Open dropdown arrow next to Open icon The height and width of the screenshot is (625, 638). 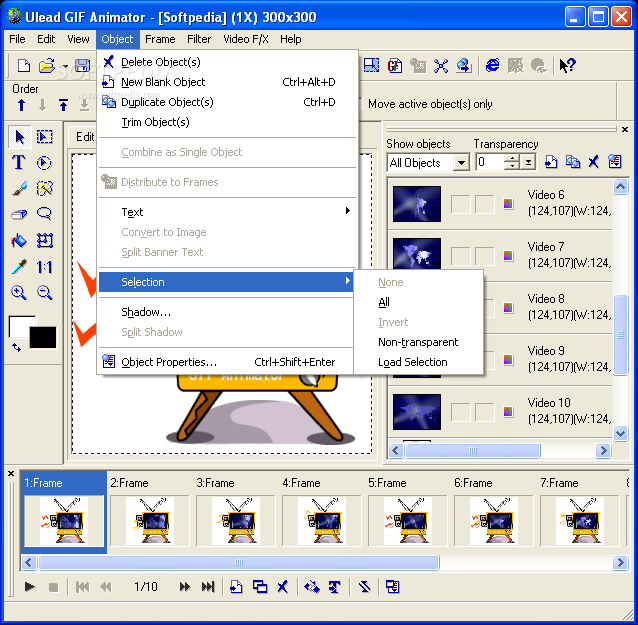coord(65,66)
